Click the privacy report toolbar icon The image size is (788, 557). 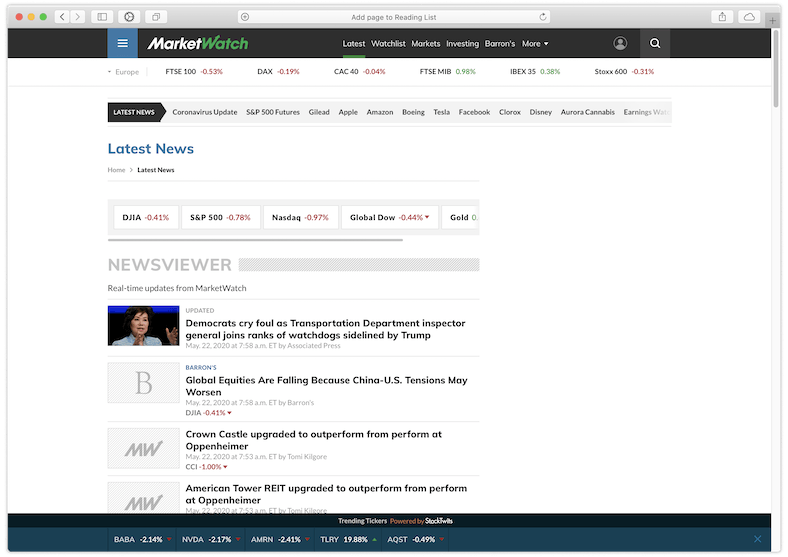pyautogui.click(x=129, y=17)
